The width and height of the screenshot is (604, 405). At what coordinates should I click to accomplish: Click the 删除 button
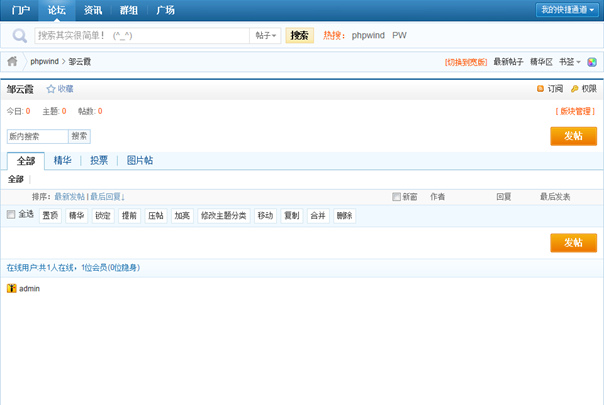(x=344, y=216)
